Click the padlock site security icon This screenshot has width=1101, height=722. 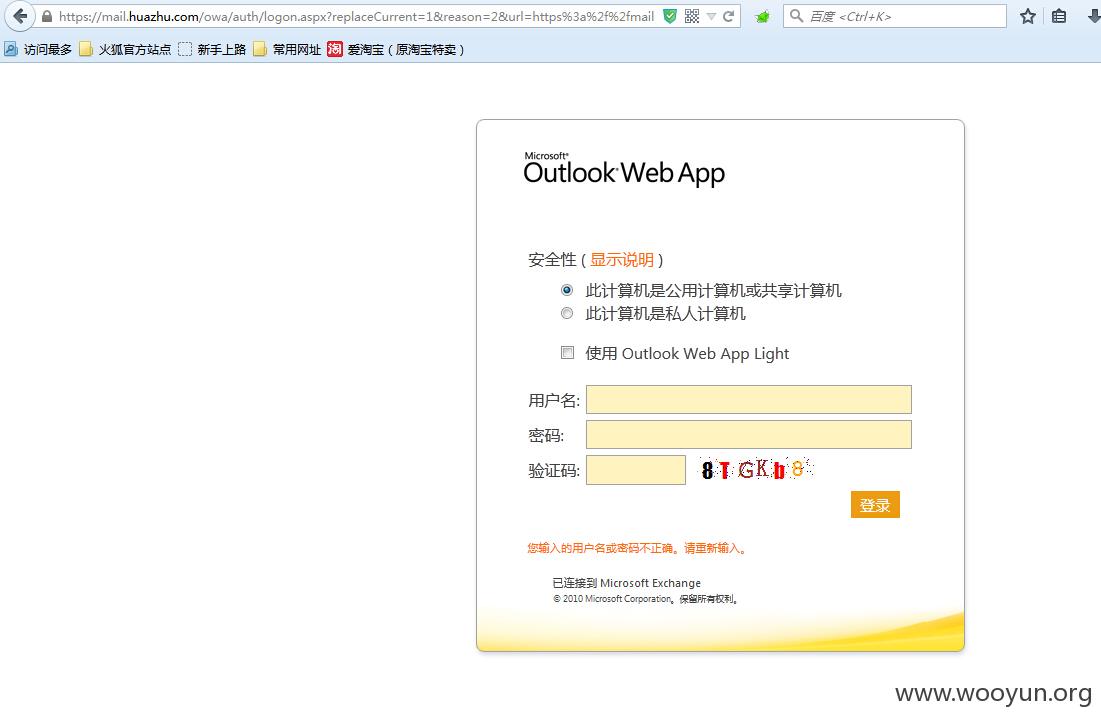click(x=47, y=16)
